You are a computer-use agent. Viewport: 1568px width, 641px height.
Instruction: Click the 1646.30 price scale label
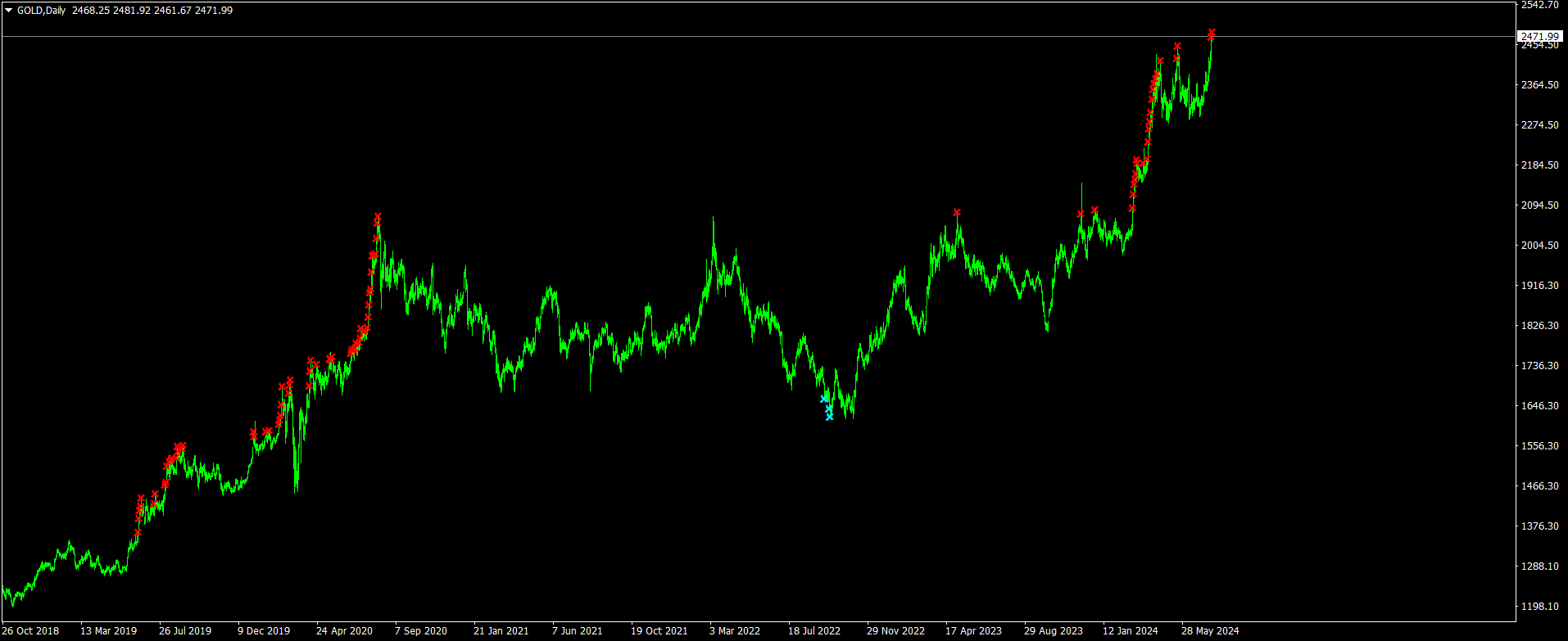(x=1540, y=406)
